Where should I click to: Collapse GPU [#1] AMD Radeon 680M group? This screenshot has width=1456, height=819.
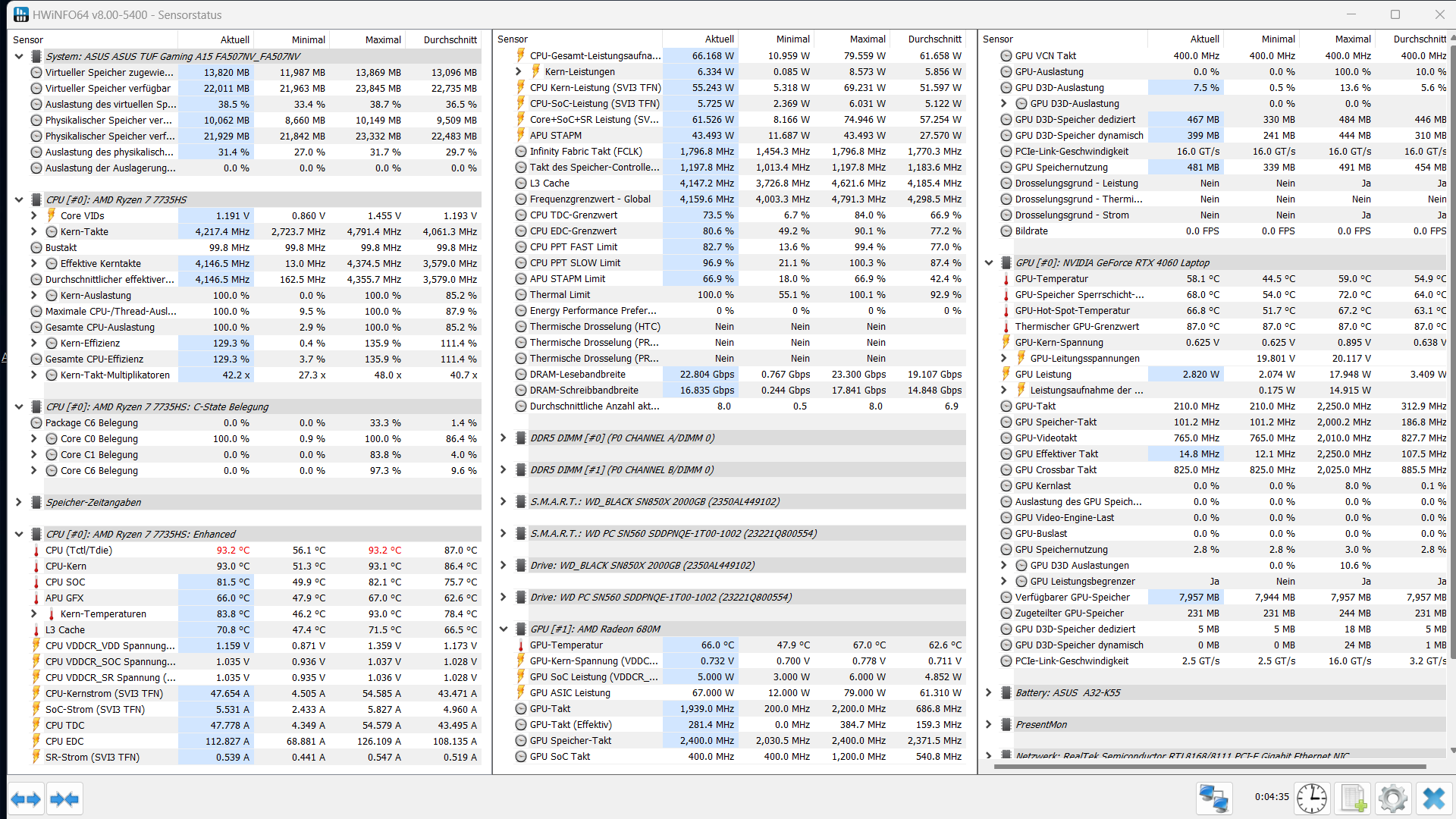[504, 629]
